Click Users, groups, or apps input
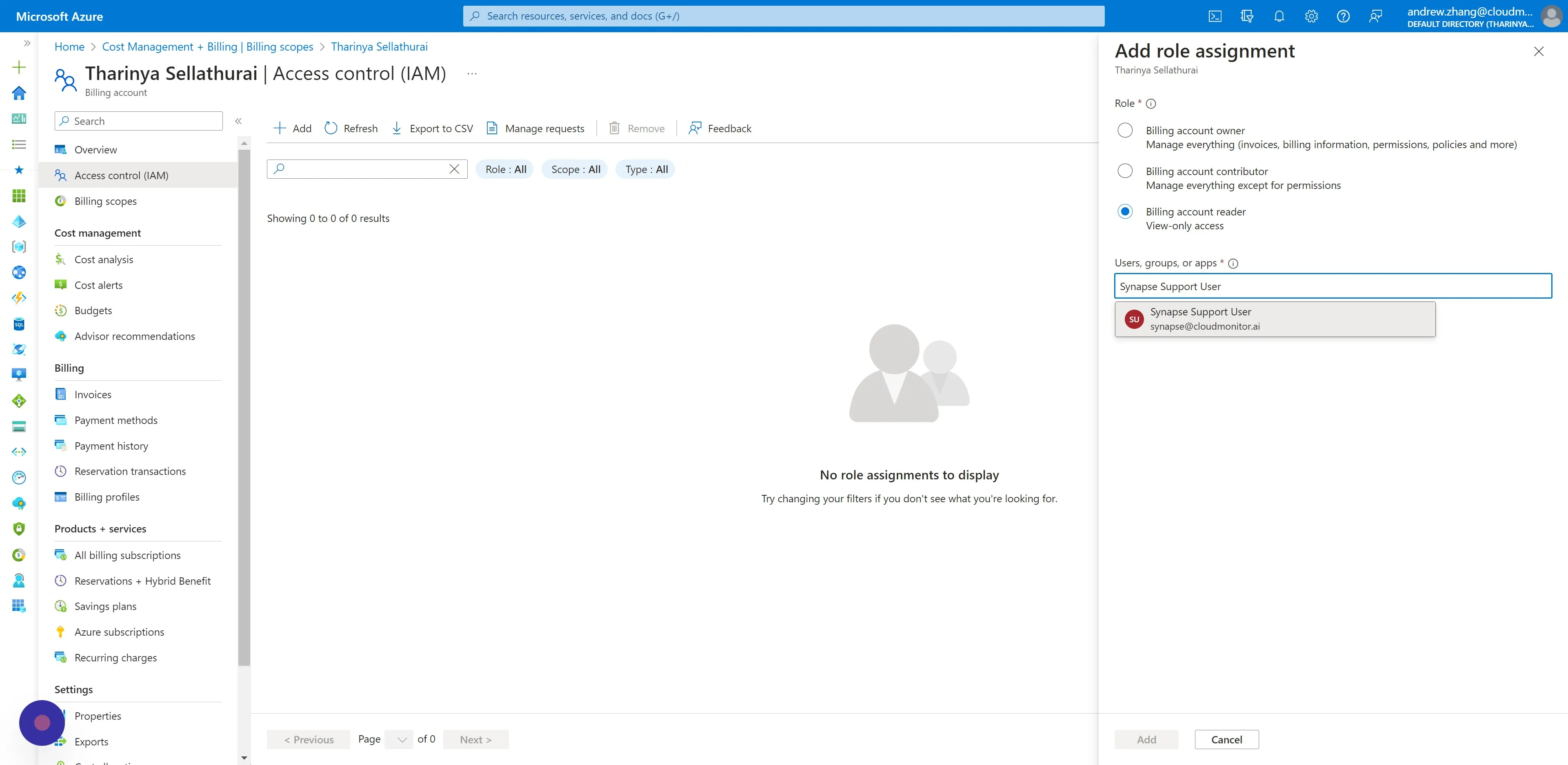This screenshot has height=765, width=1568. [x=1333, y=286]
